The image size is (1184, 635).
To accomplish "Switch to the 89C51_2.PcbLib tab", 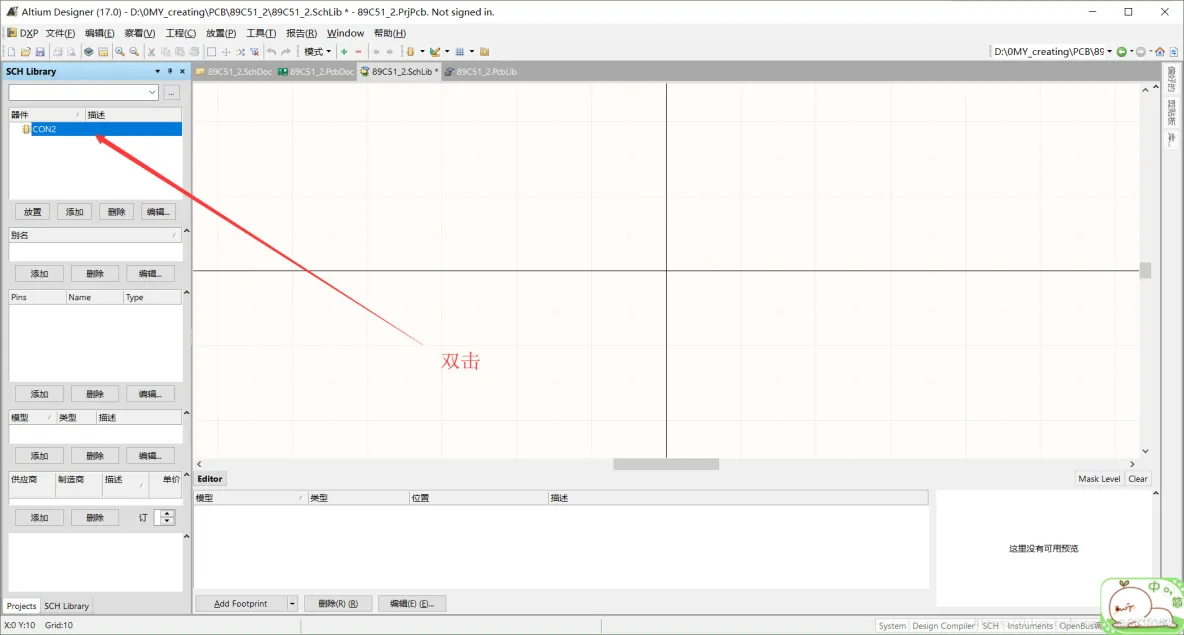I will (480, 72).
